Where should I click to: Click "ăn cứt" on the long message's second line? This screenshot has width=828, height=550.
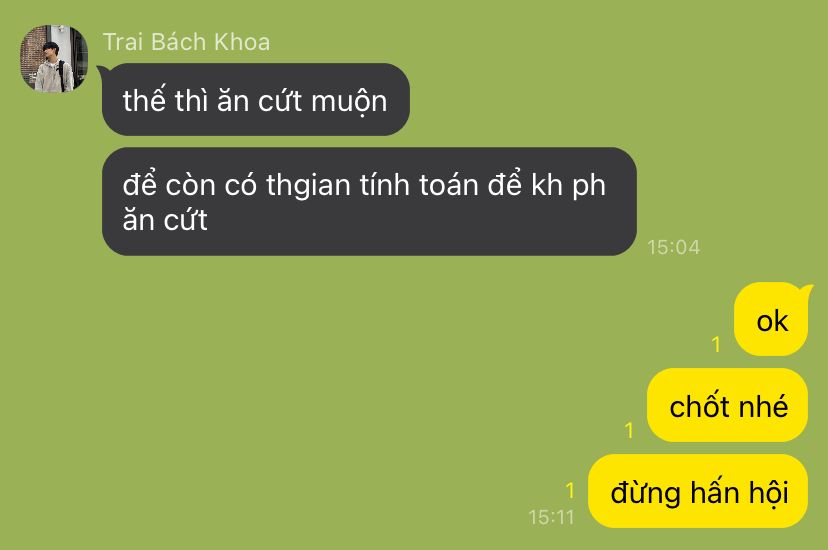point(165,220)
